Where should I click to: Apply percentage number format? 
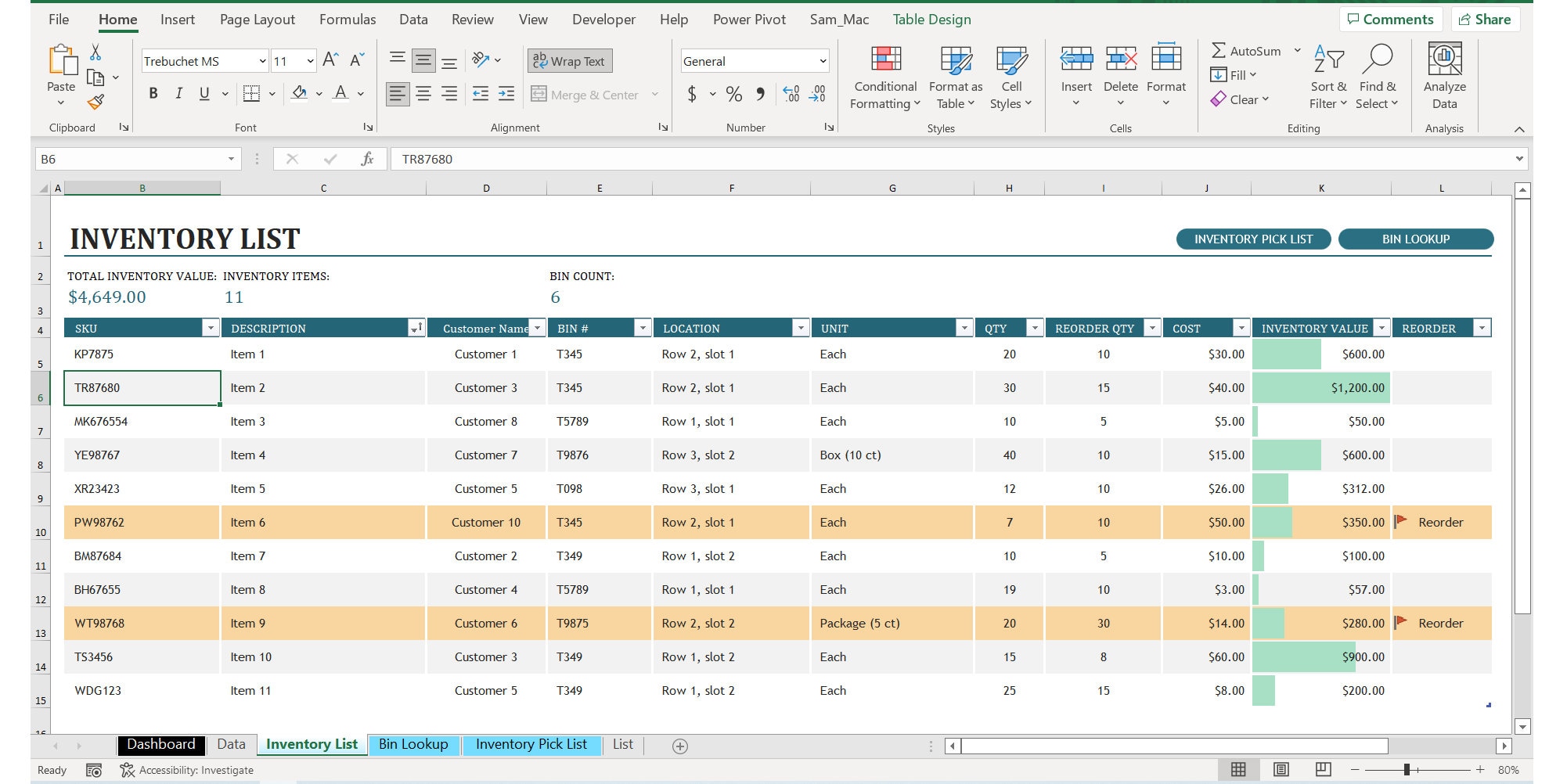click(x=733, y=93)
